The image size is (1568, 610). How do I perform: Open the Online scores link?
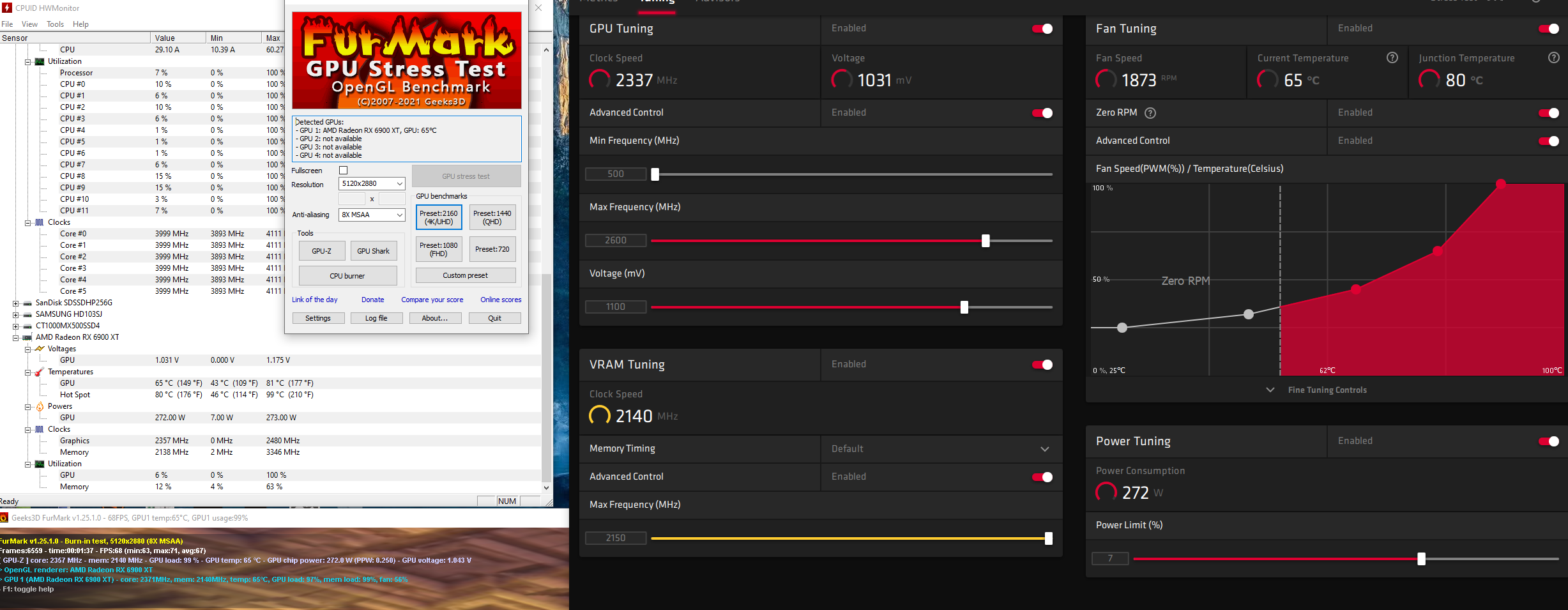tap(501, 300)
